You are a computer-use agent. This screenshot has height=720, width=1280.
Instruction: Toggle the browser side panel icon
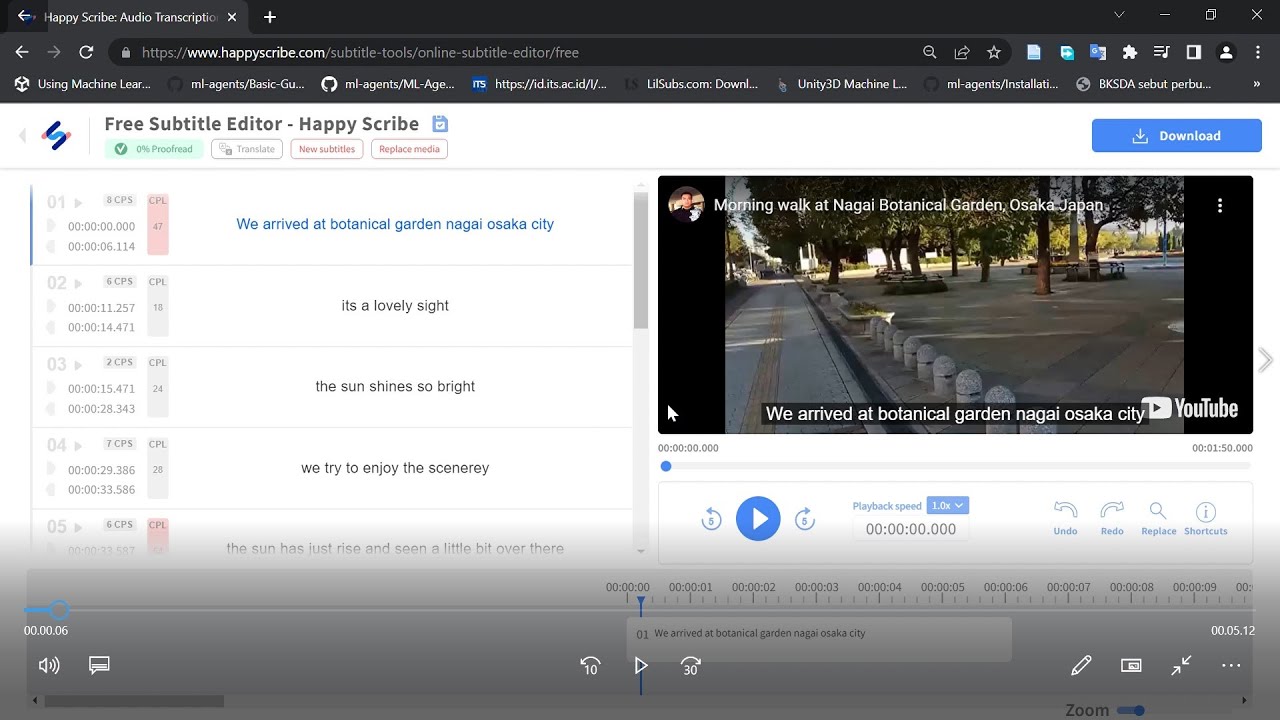[1193, 52]
